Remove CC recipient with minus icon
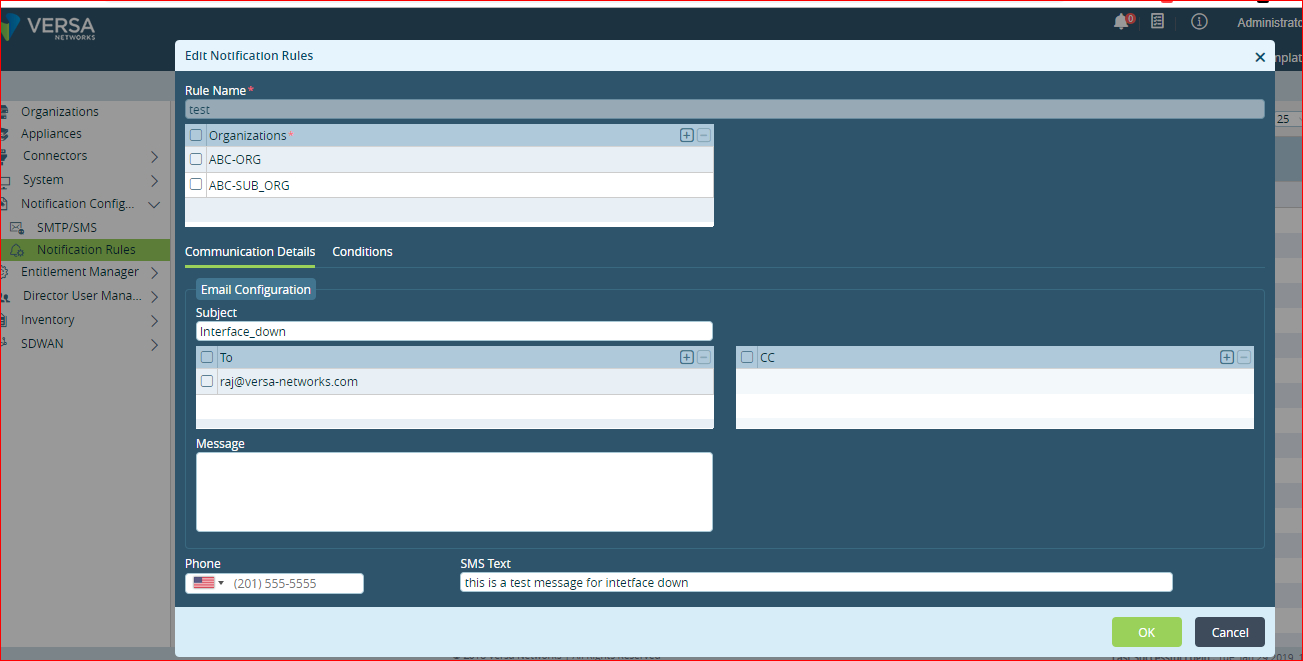1303x661 pixels. [x=1243, y=357]
